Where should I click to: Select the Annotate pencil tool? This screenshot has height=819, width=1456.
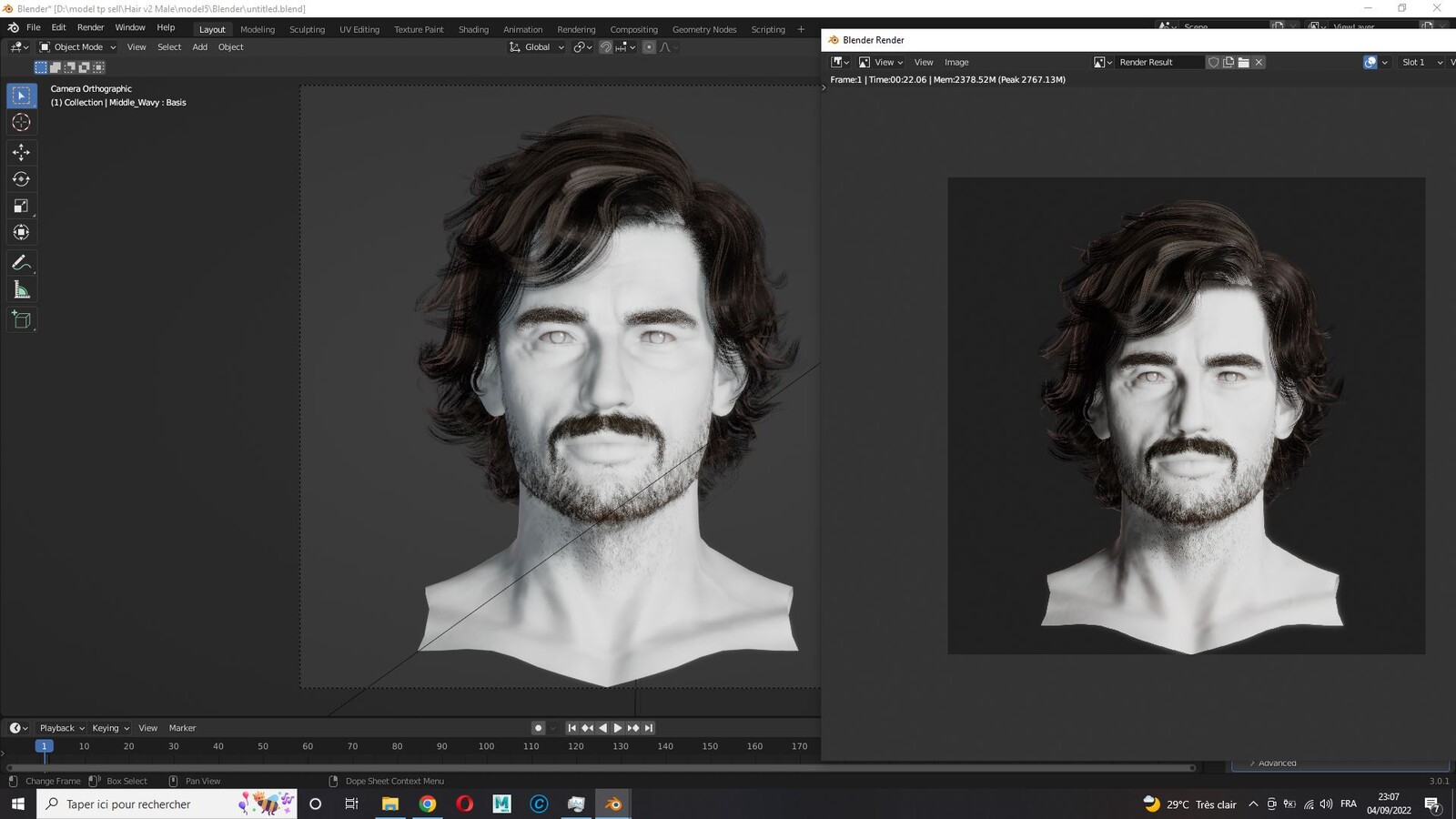click(x=21, y=263)
